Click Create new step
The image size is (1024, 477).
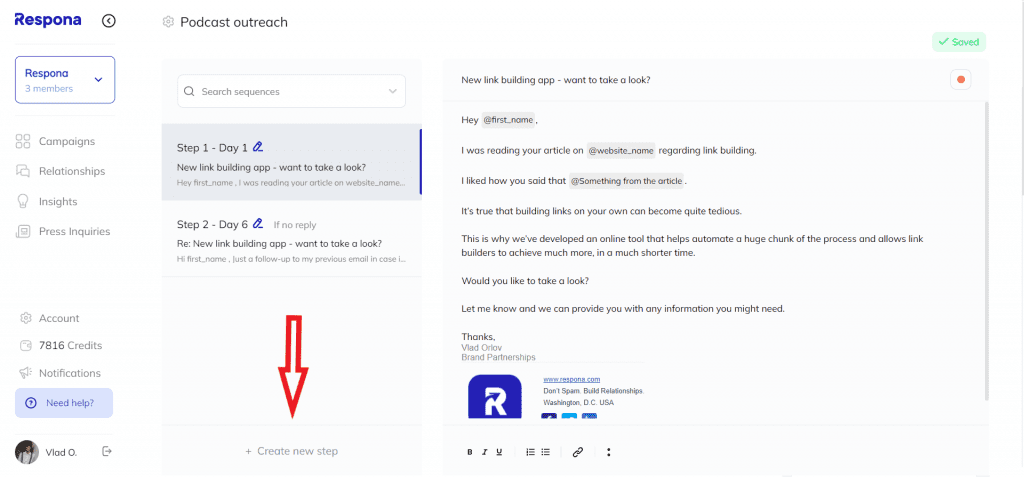(291, 451)
